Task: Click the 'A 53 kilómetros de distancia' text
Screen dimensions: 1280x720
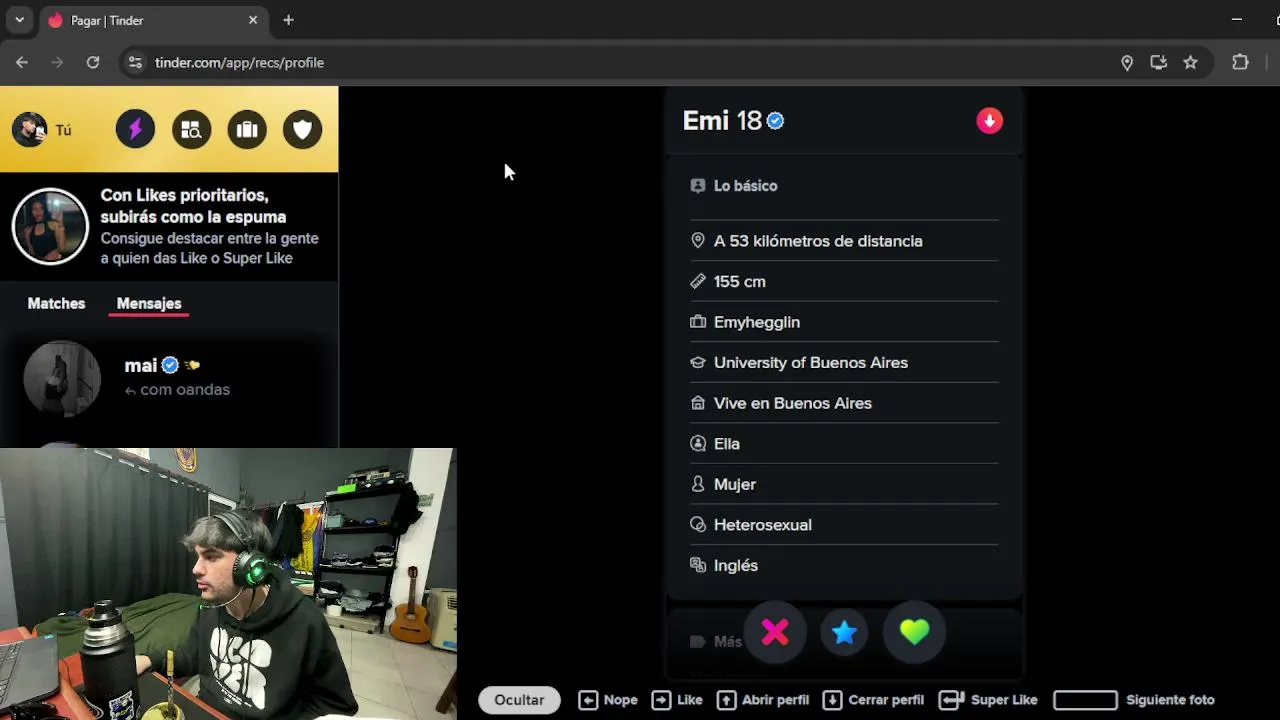Action: 818,241
